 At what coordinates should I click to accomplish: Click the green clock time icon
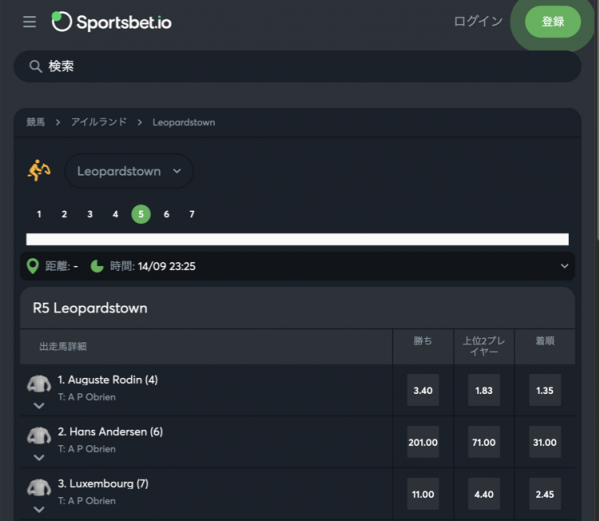(x=97, y=266)
